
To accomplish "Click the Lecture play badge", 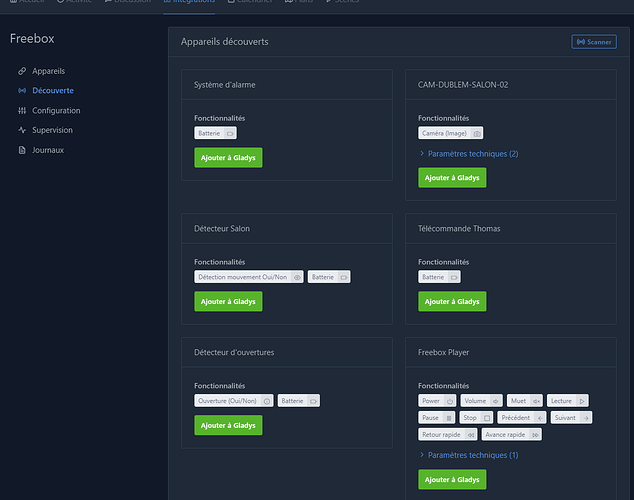I will [568, 401].
